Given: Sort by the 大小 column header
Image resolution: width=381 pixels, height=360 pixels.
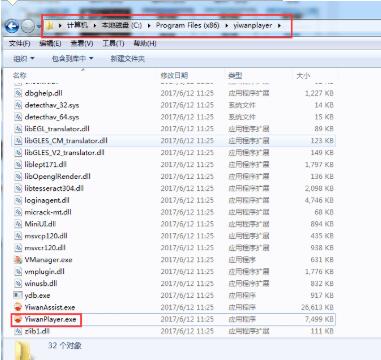Looking at the screenshot, I should (303, 76).
